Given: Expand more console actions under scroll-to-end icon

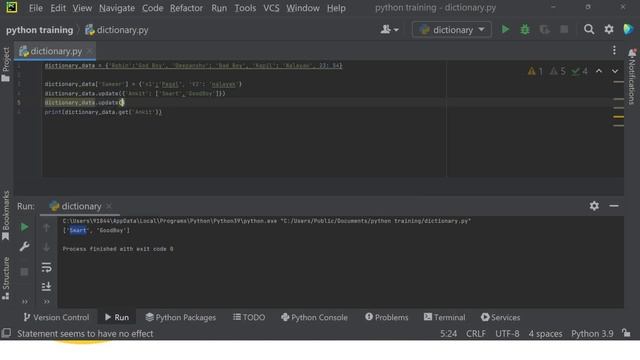Looking at the screenshot, I should [x=47, y=302].
